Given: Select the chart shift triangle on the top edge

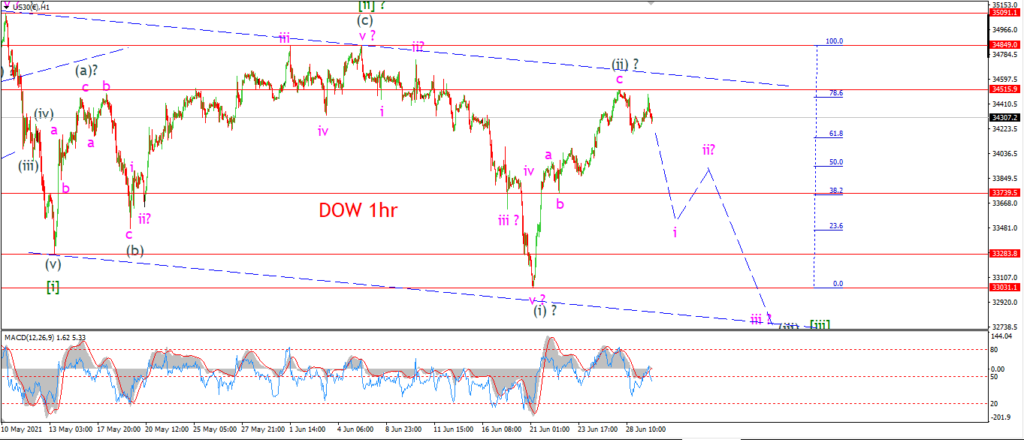Looking at the screenshot, I should pos(650,3).
